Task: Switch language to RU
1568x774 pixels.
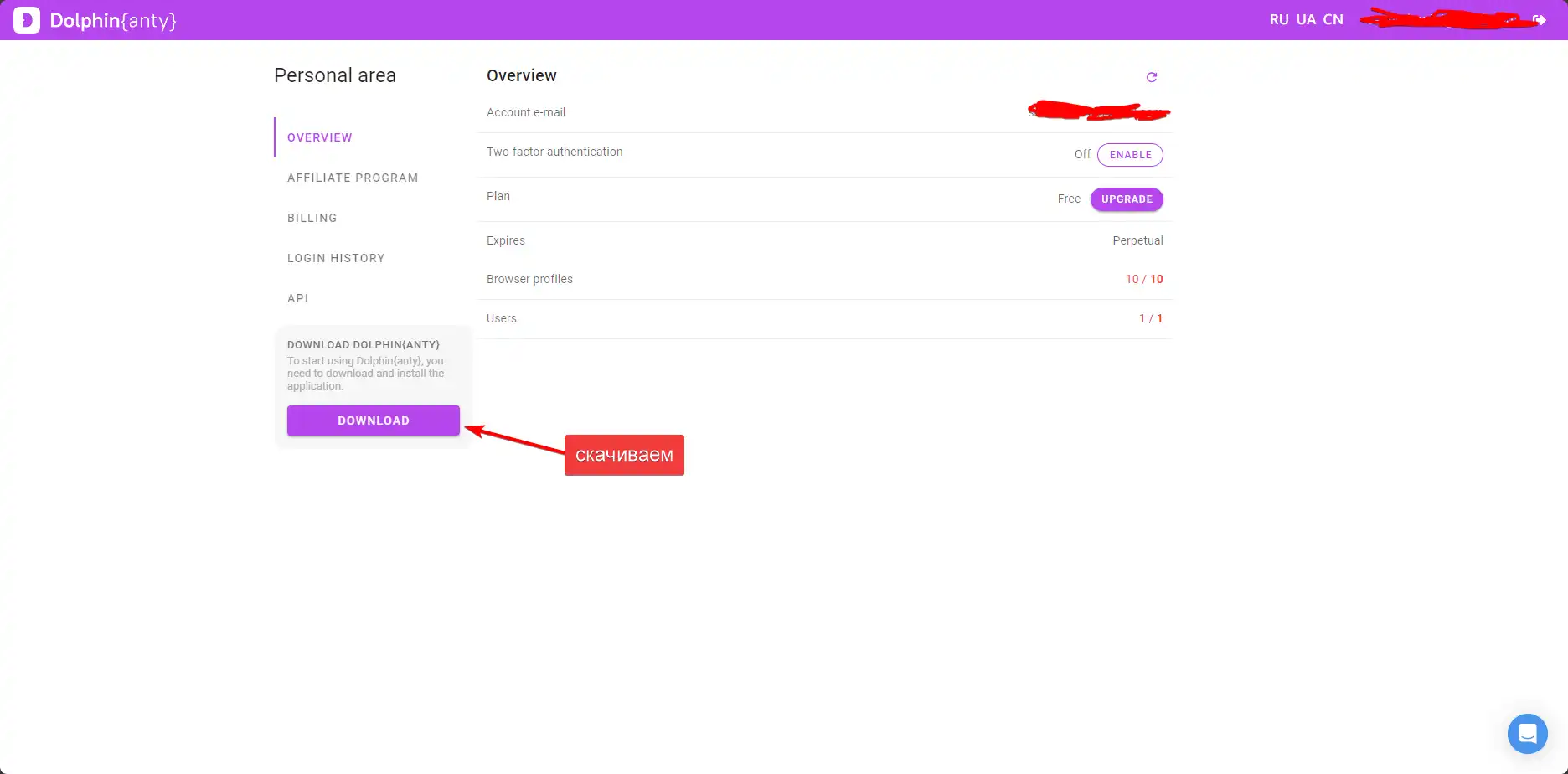Action: [x=1279, y=20]
